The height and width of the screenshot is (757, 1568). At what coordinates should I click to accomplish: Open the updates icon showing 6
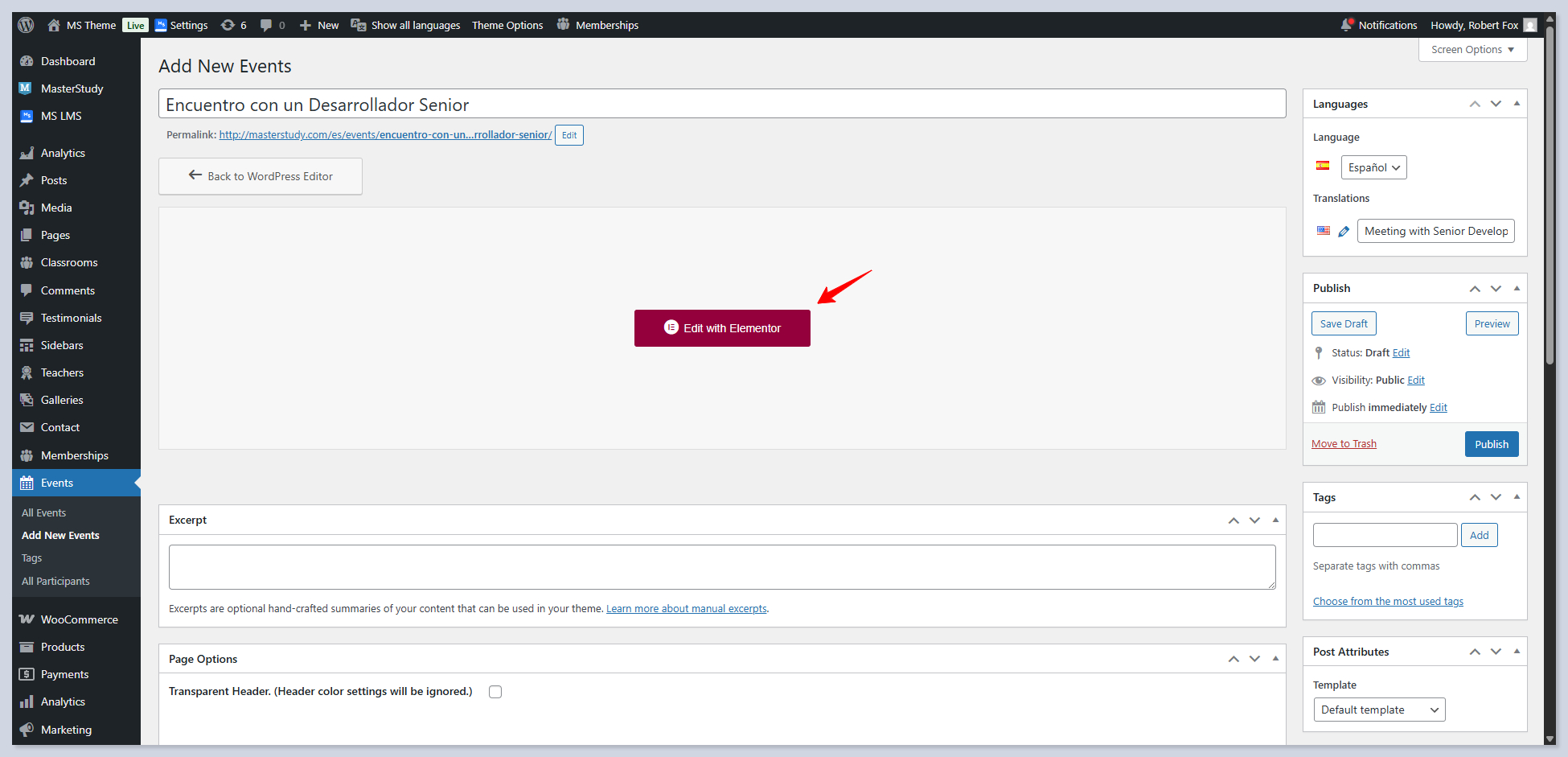[x=233, y=25]
